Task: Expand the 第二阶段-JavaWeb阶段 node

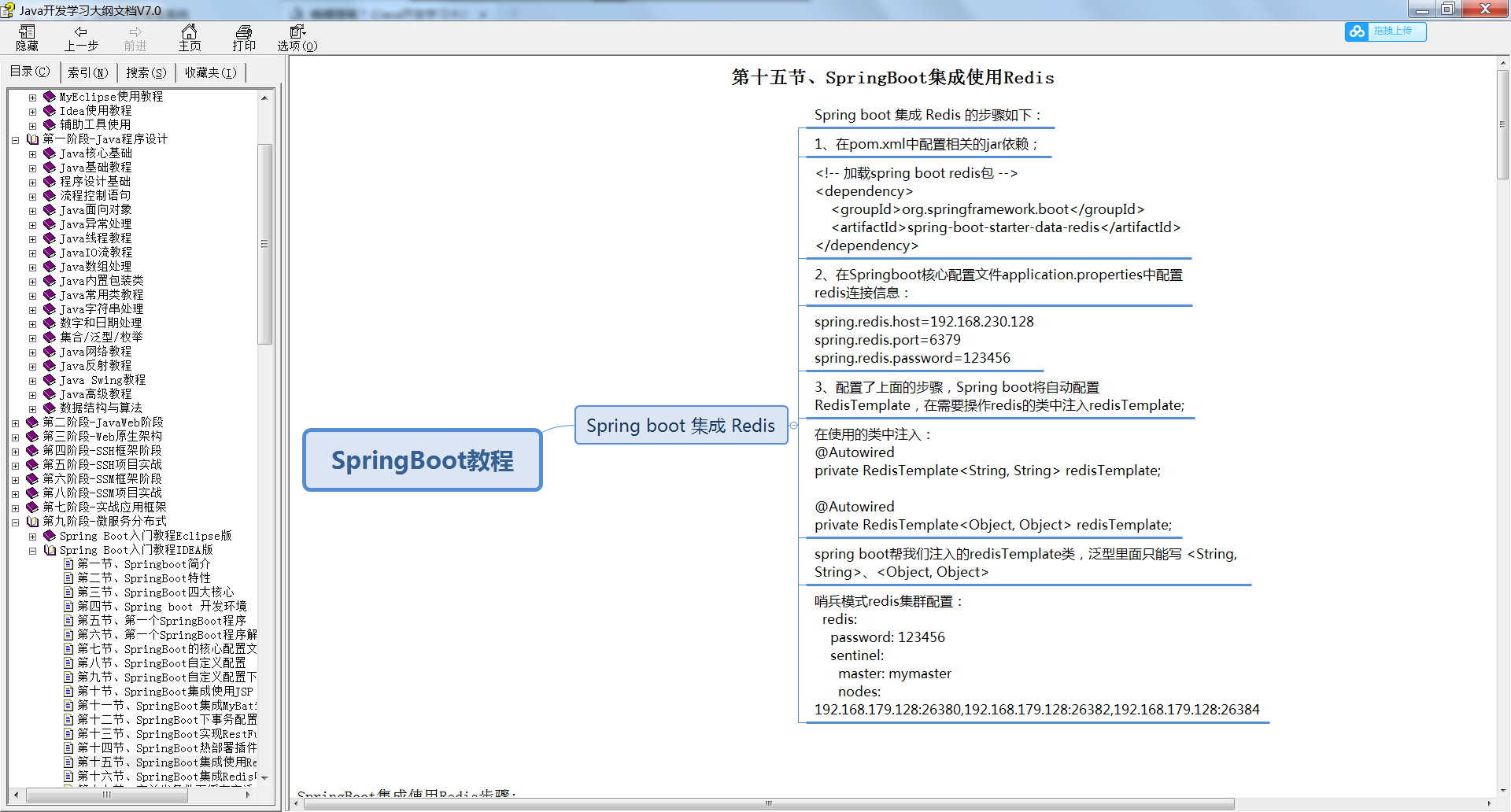Action: coord(16,423)
